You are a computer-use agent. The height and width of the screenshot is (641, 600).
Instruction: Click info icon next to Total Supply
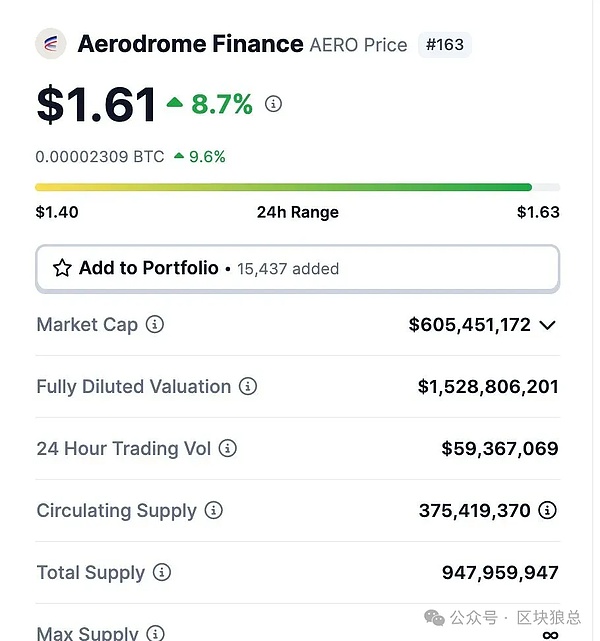pos(162,572)
